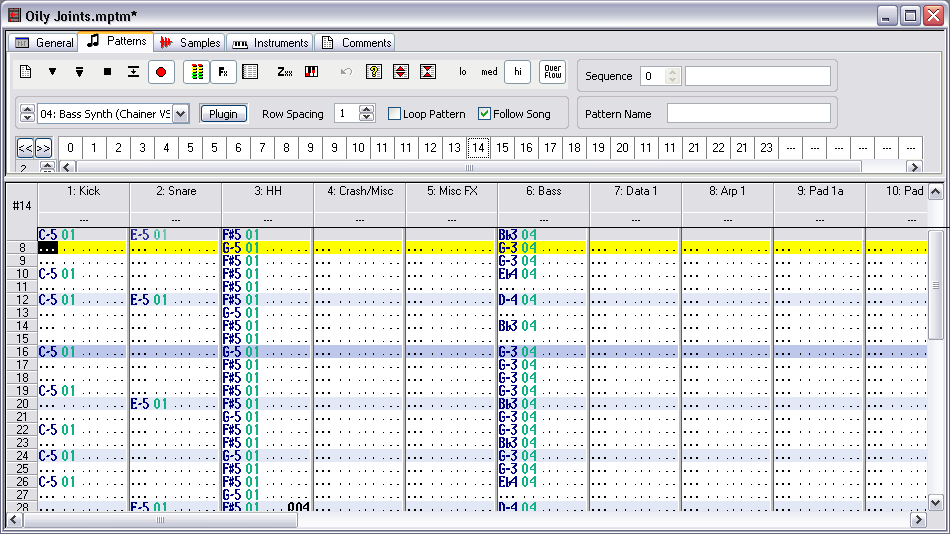This screenshot has width=950, height=534.
Task: Open the Zxx macro editor icon
Action: click(x=285, y=72)
